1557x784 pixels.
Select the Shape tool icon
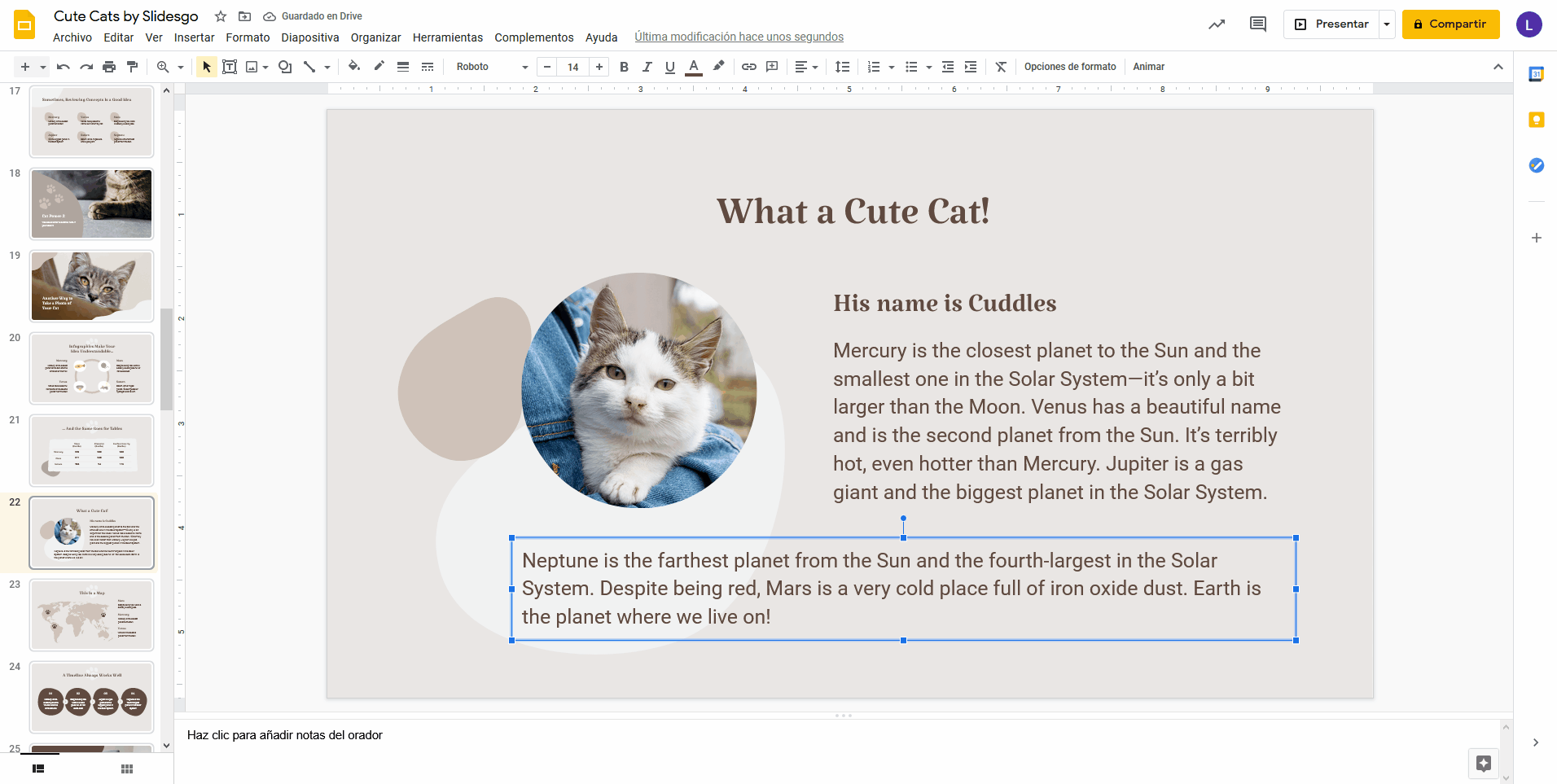285,67
